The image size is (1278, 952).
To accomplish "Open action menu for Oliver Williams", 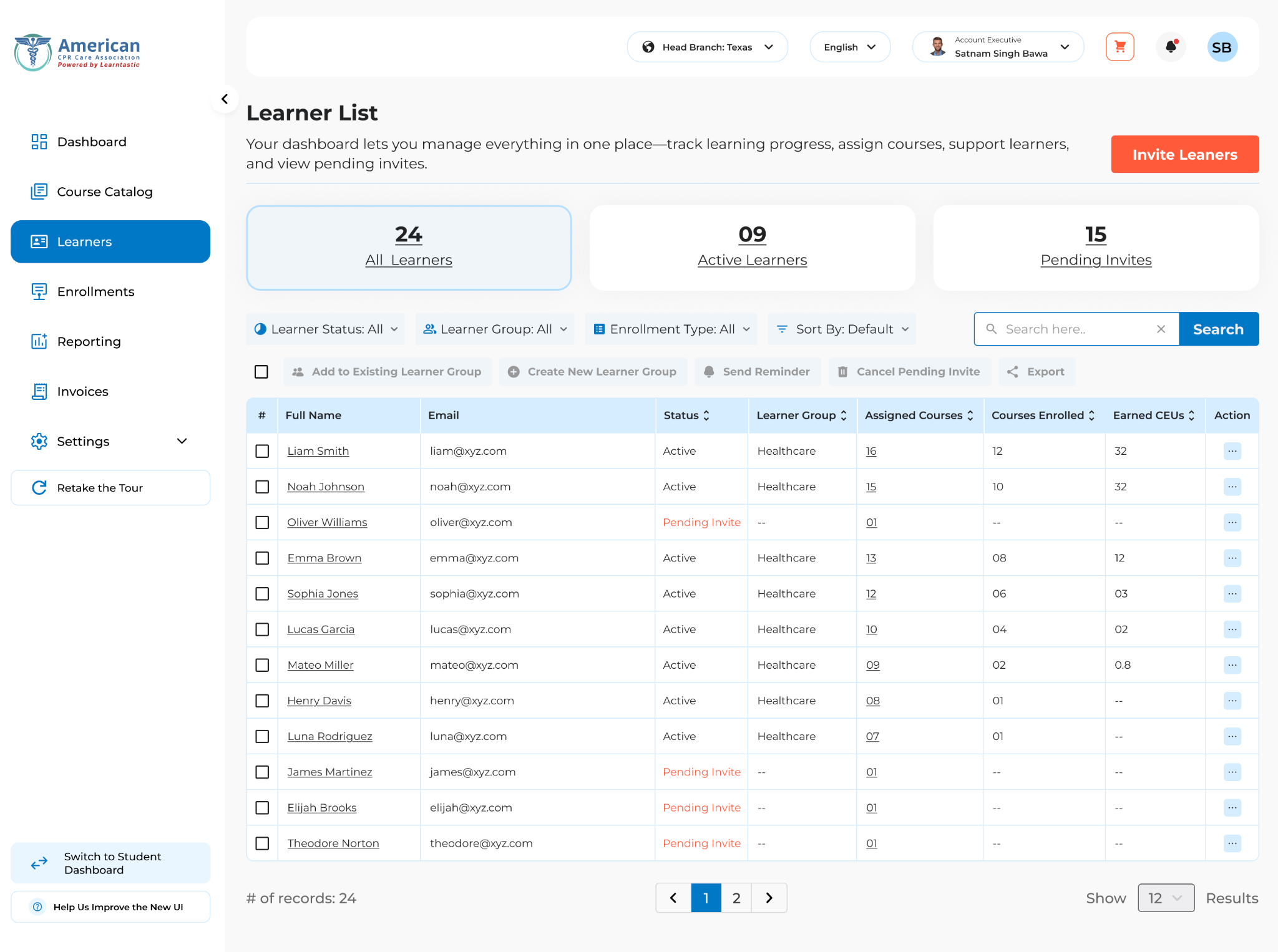I will pos(1232,522).
